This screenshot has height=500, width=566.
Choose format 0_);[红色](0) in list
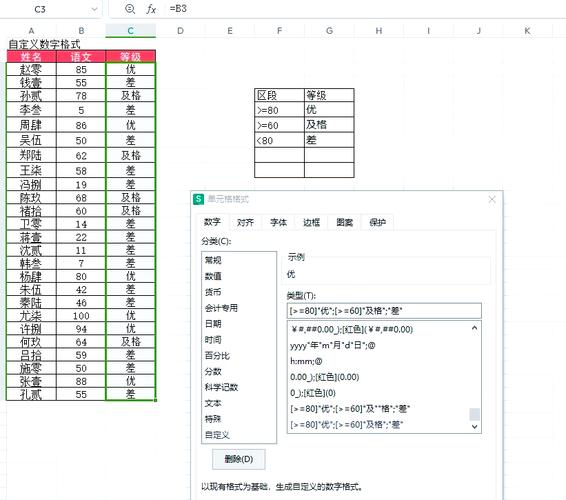pyautogui.click(x=378, y=393)
